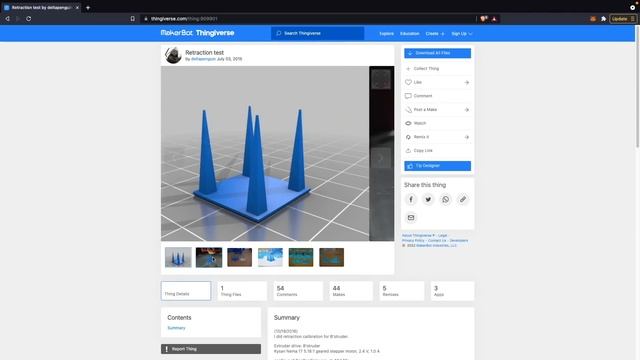Share via WhatsApp
Screen dimensions: 640x360
[445, 200]
